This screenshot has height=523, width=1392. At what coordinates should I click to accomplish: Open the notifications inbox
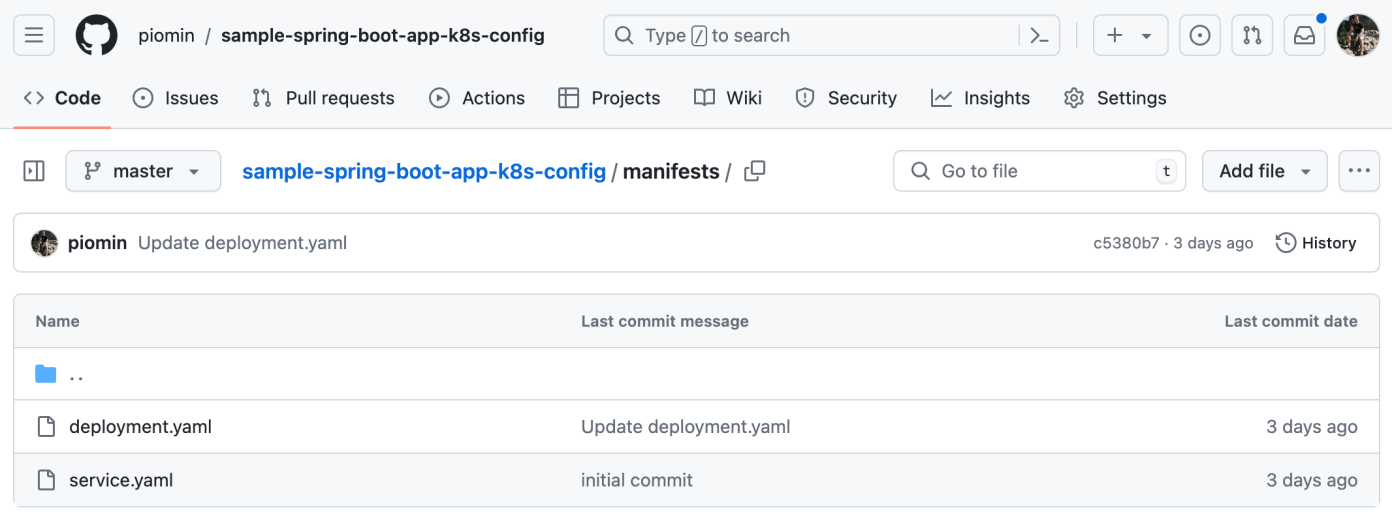(1305, 36)
